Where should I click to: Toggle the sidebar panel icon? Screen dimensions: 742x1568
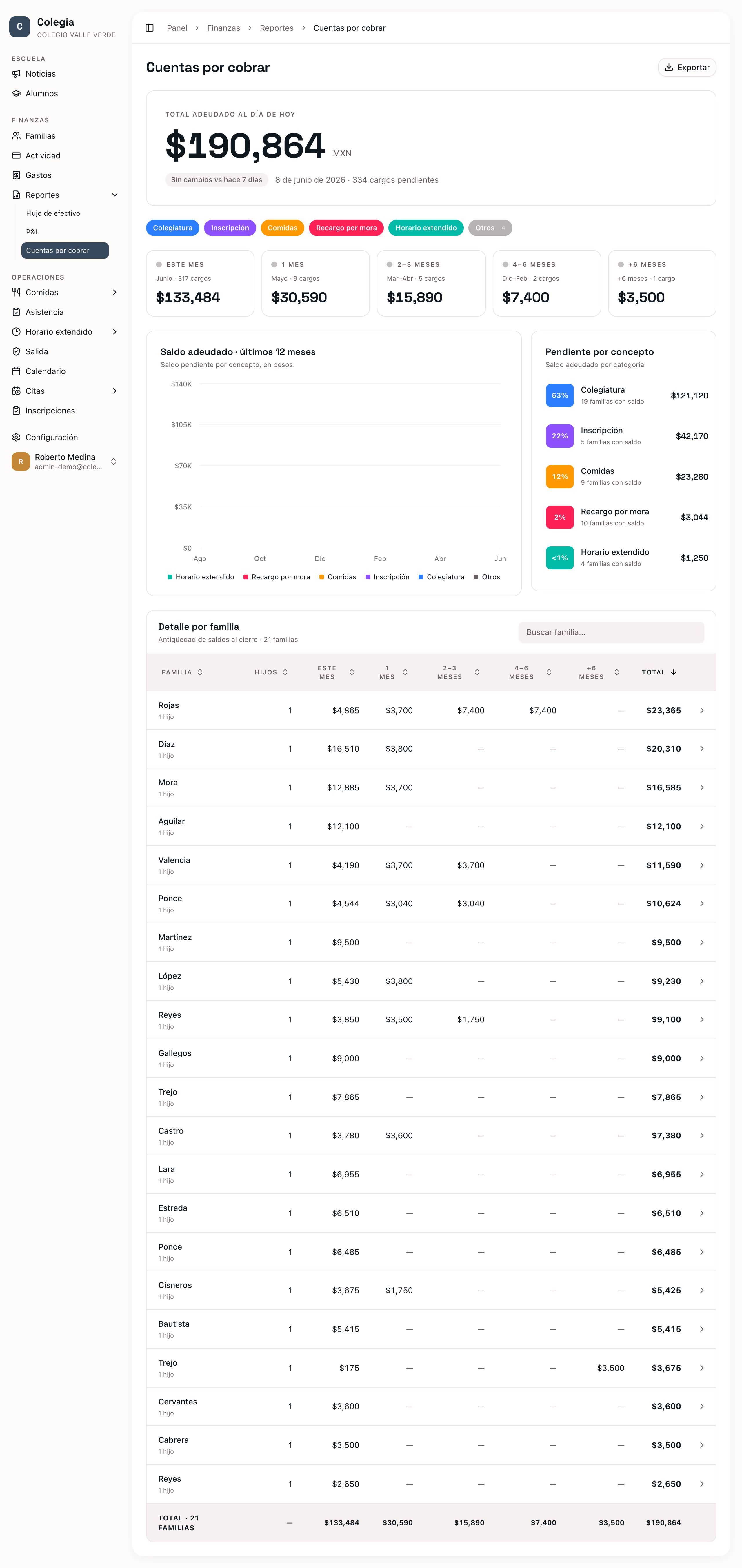click(150, 28)
